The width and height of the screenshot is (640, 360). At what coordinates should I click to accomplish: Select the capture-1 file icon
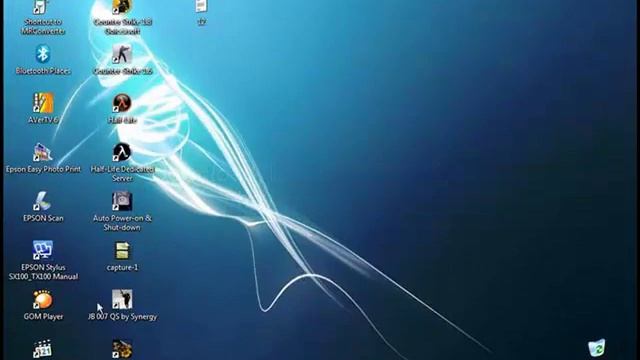[x=122, y=251]
